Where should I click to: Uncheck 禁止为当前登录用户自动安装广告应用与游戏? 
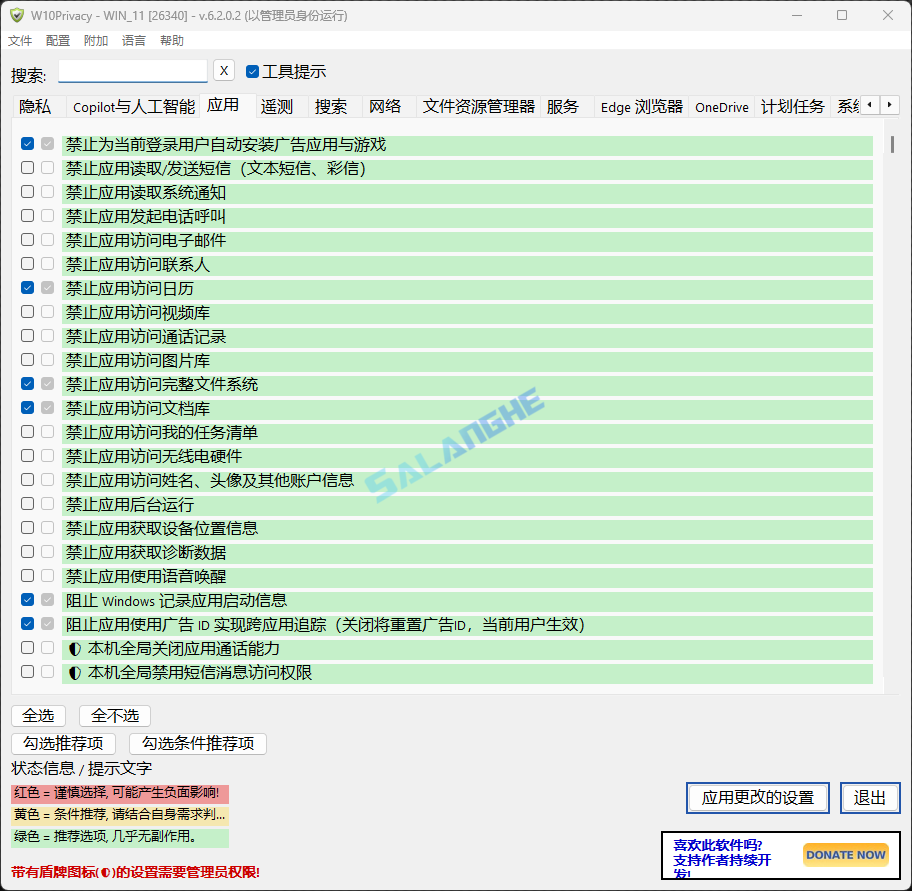(27, 144)
